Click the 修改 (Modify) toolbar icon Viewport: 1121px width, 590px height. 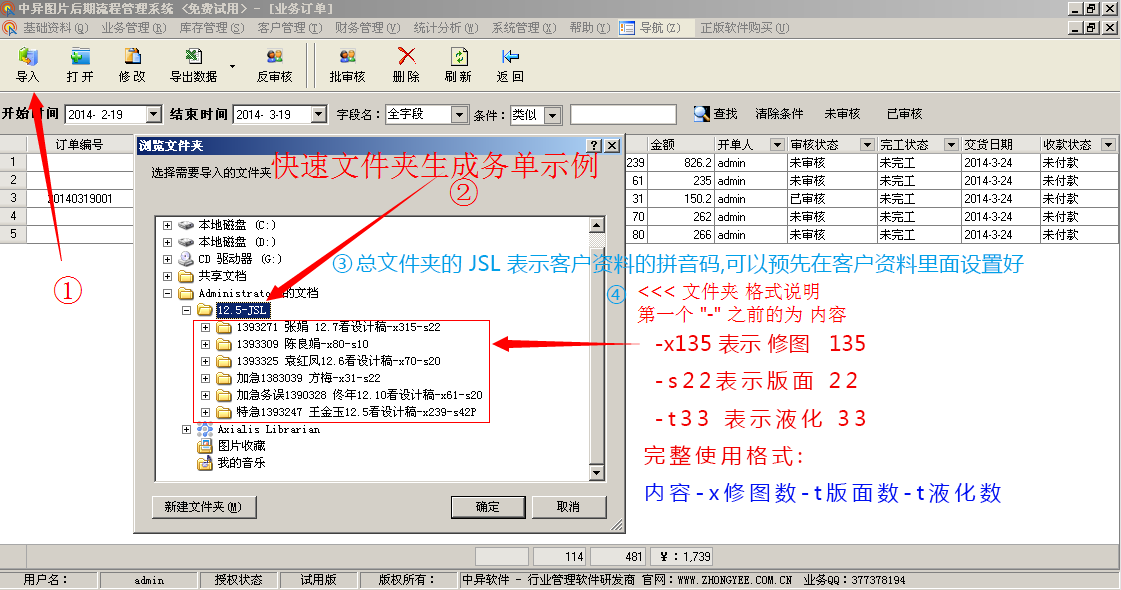(132, 58)
